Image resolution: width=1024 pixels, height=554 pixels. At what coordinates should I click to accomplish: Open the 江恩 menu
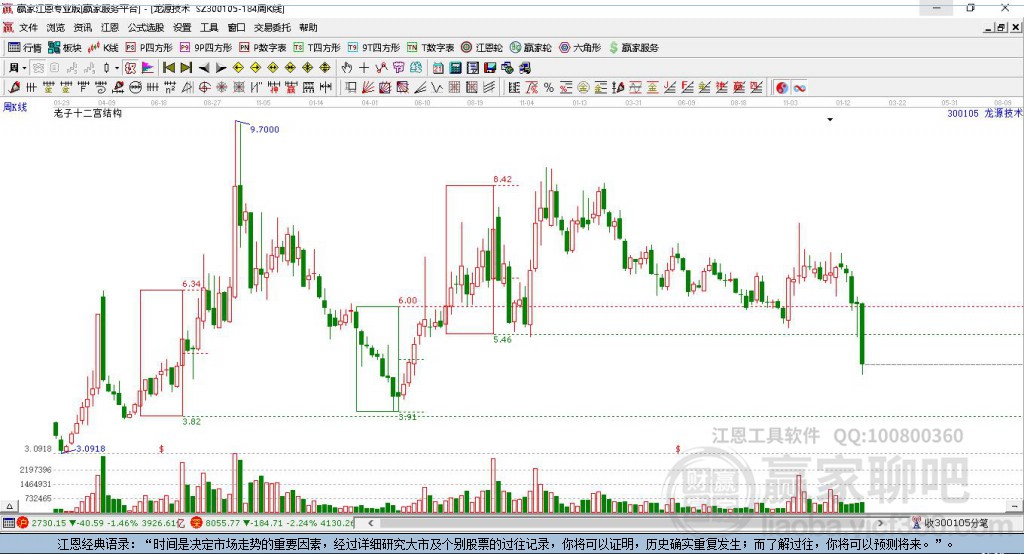[110, 27]
